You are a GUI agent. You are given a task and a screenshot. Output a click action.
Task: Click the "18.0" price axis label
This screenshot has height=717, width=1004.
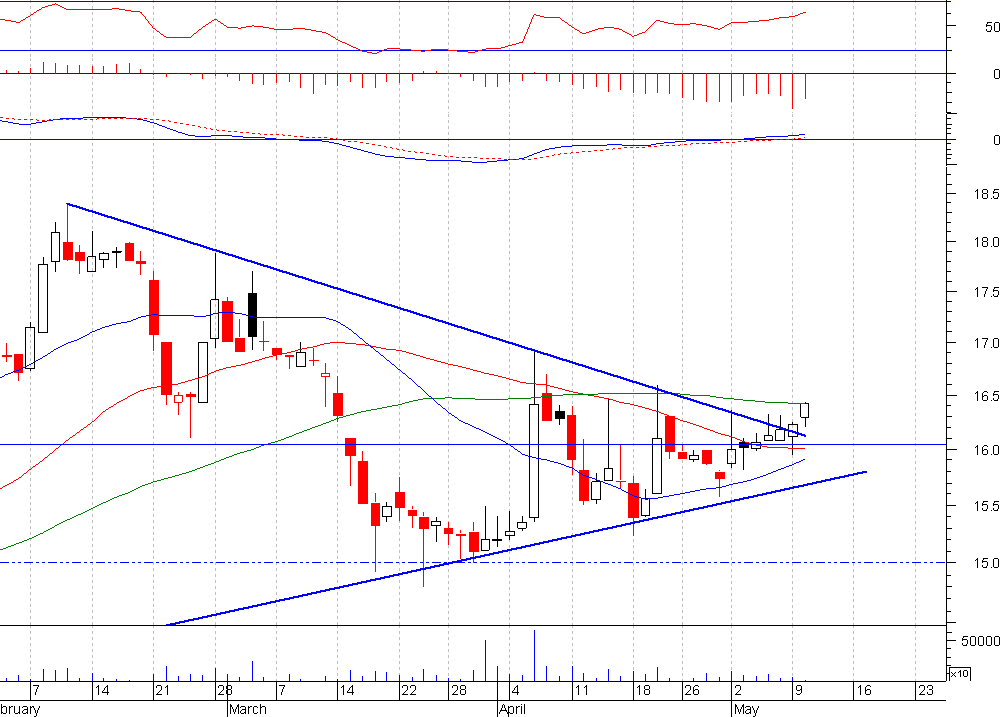click(985, 243)
